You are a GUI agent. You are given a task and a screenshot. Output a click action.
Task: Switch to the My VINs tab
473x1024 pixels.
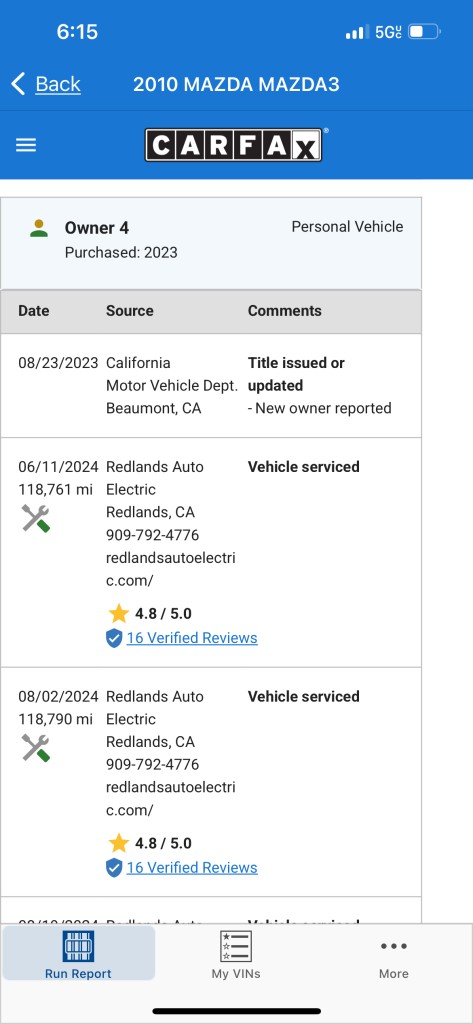tap(236, 953)
